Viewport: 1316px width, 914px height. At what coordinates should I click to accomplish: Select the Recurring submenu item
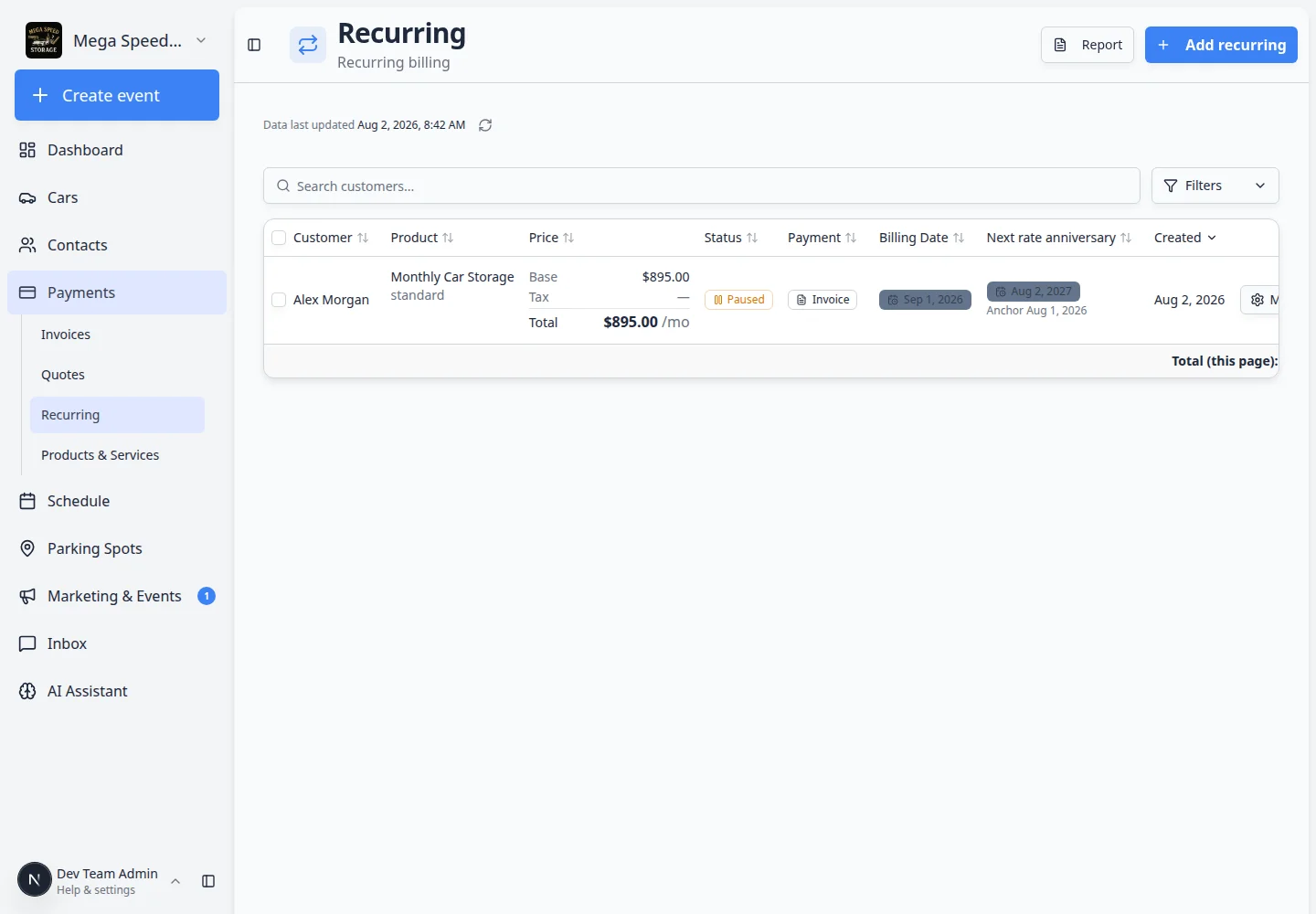(117, 415)
